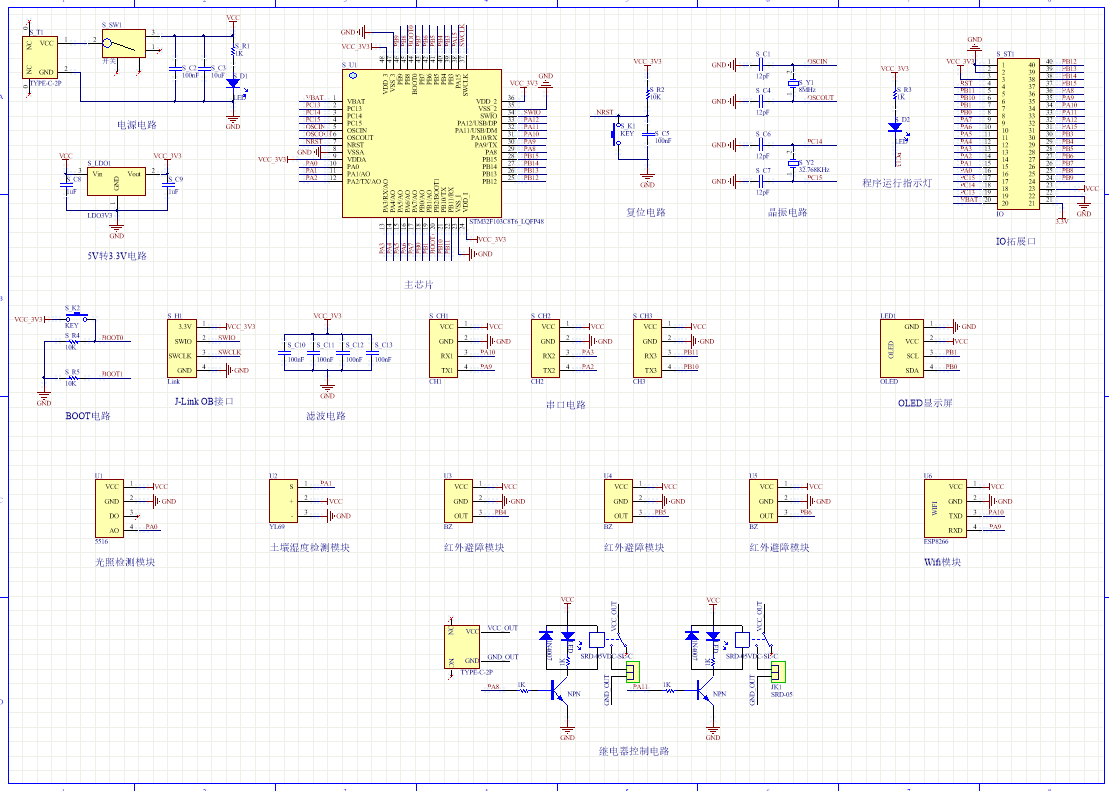The height and width of the screenshot is (791, 1109).
Task: Select the S_T1 TYPE-C-2P connector in the power circuit
Action: tap(40, 57)
